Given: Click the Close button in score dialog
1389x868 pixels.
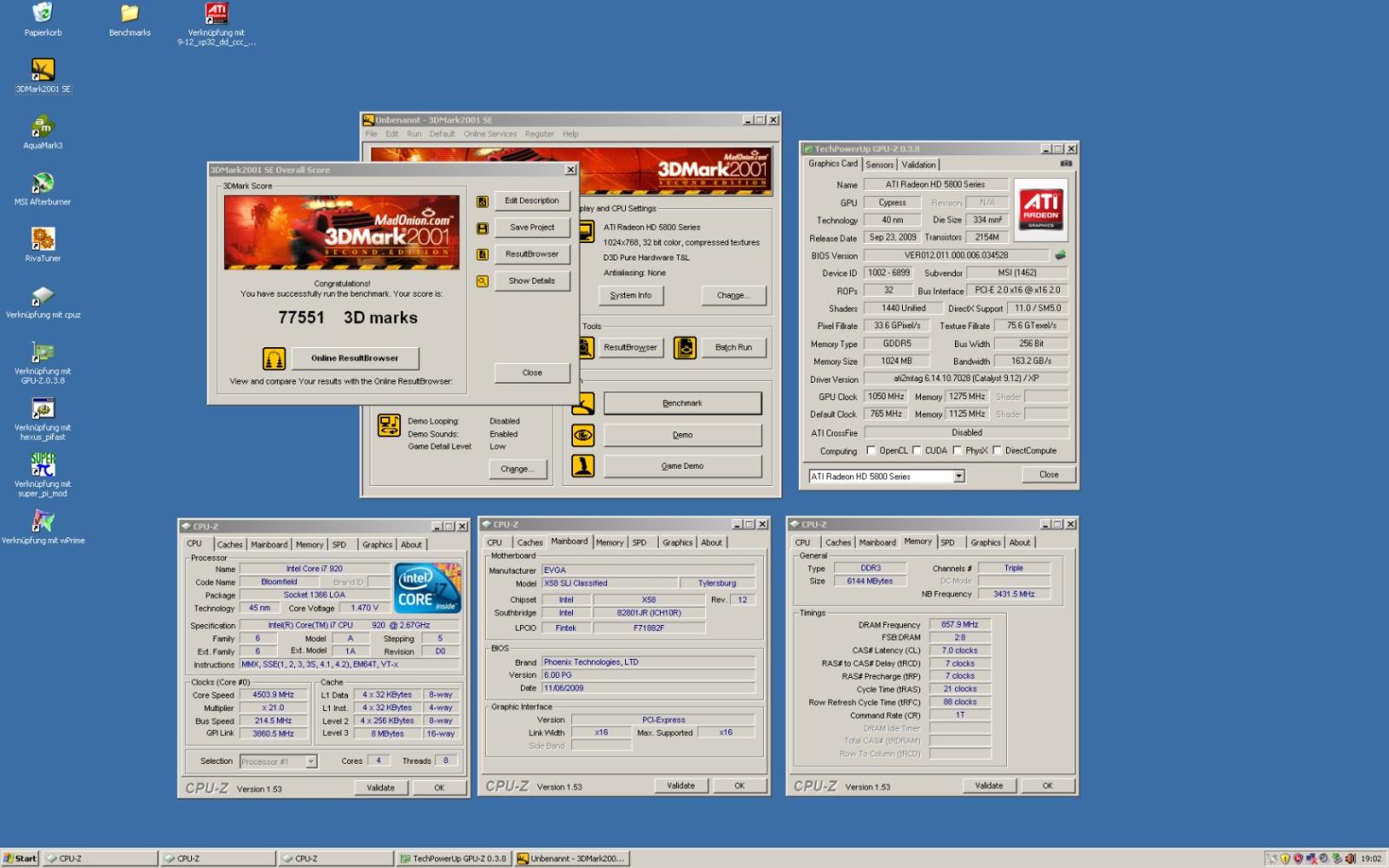Looking at the screenshot, I should 532,372.
